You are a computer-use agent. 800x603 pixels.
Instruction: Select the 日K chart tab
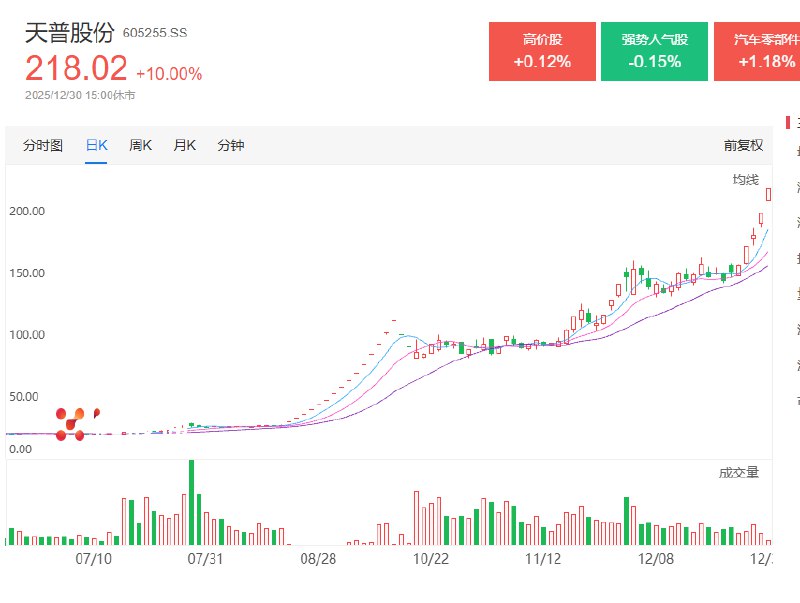pos(96,145)
